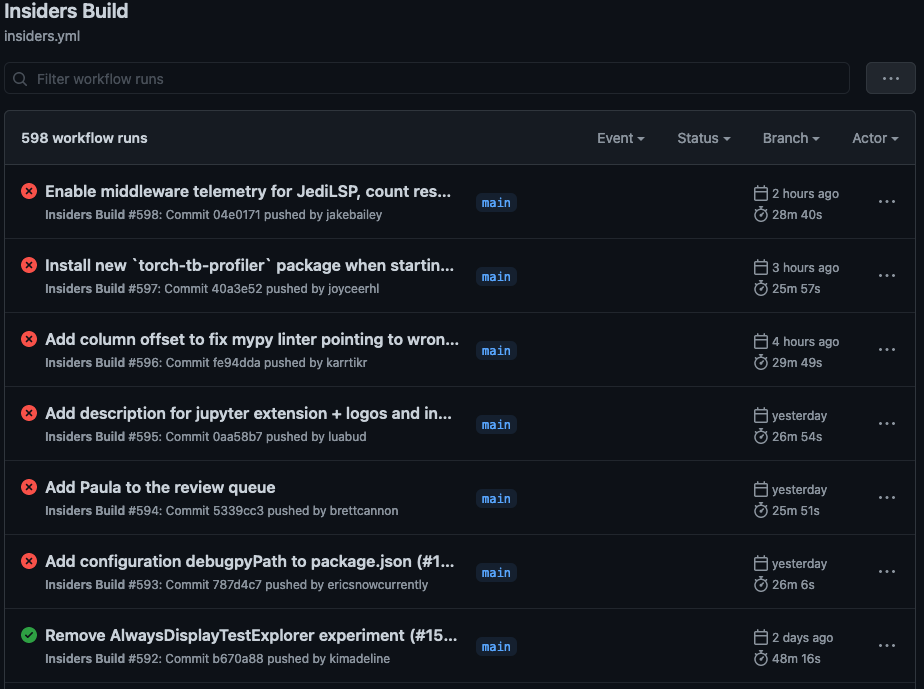Open the kebab menu for run #592
Image resolution: width=924 pixels, height=689 pixels.
tap(886, 645)
